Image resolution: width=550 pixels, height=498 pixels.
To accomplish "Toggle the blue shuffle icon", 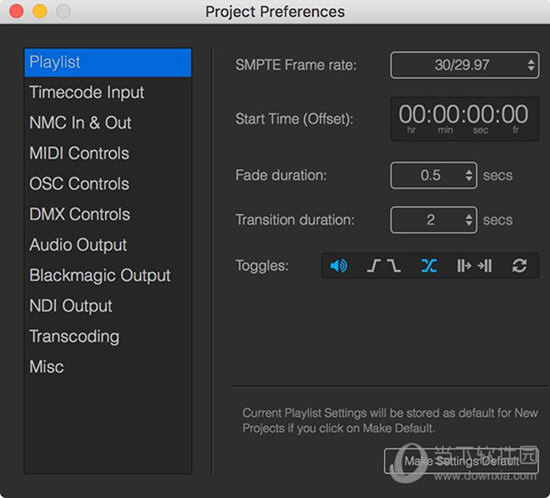I will click(x=429, y=266).
